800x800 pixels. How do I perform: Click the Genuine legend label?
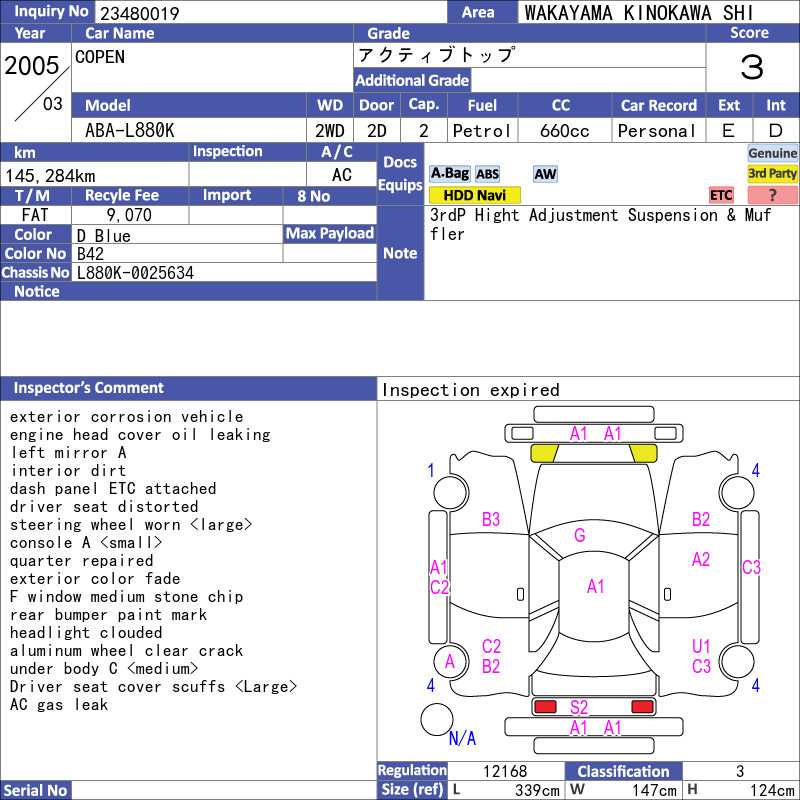coord(772,153)
